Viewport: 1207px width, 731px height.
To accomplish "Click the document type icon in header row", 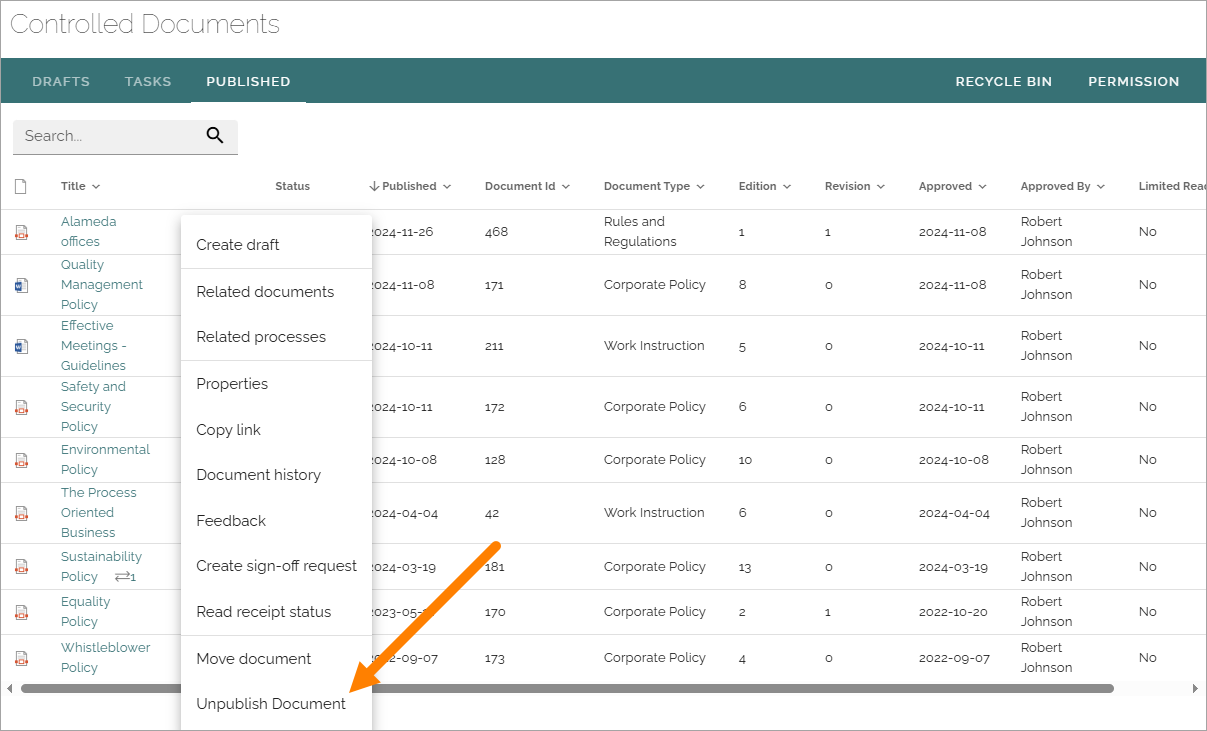I will [x=20, y=186].
